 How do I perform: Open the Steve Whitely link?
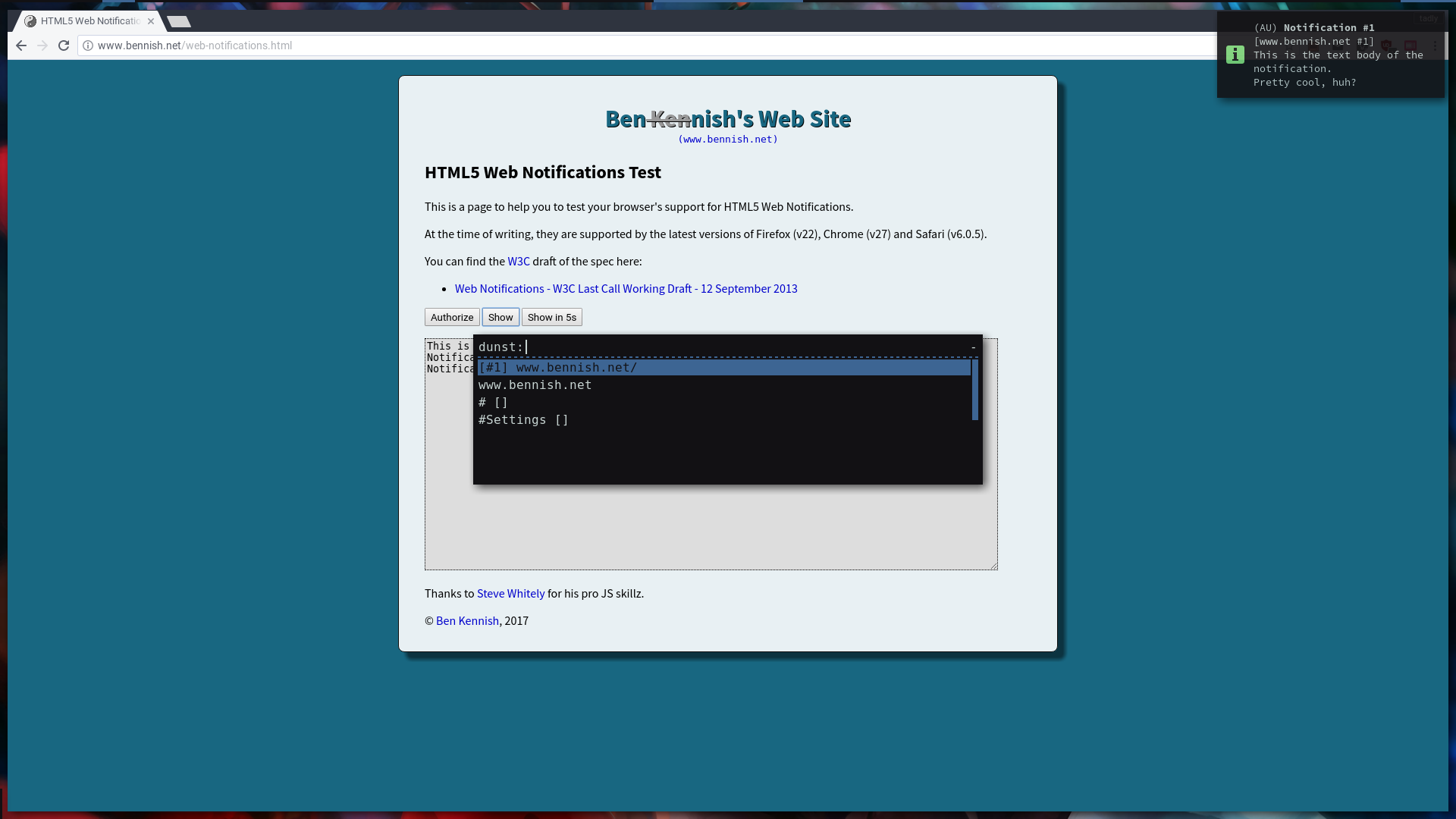coord(510,594)
